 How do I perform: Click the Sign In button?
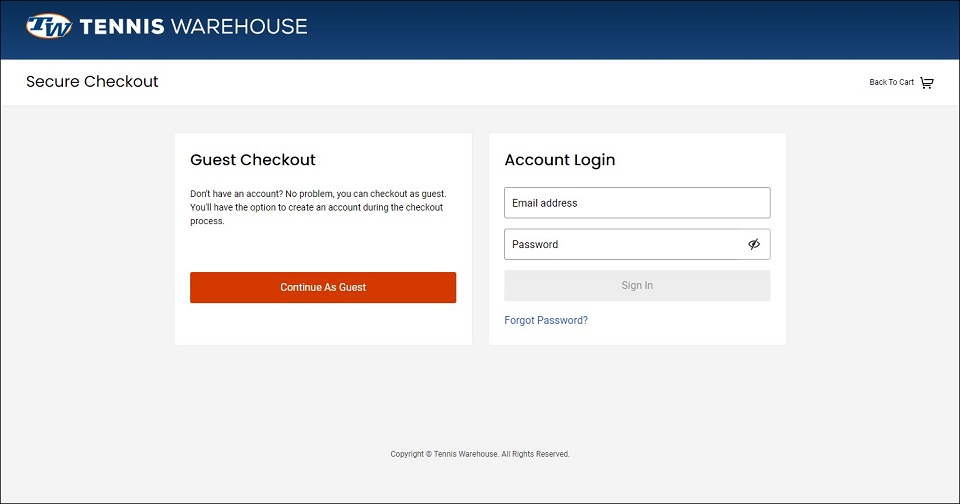point(637,285)
